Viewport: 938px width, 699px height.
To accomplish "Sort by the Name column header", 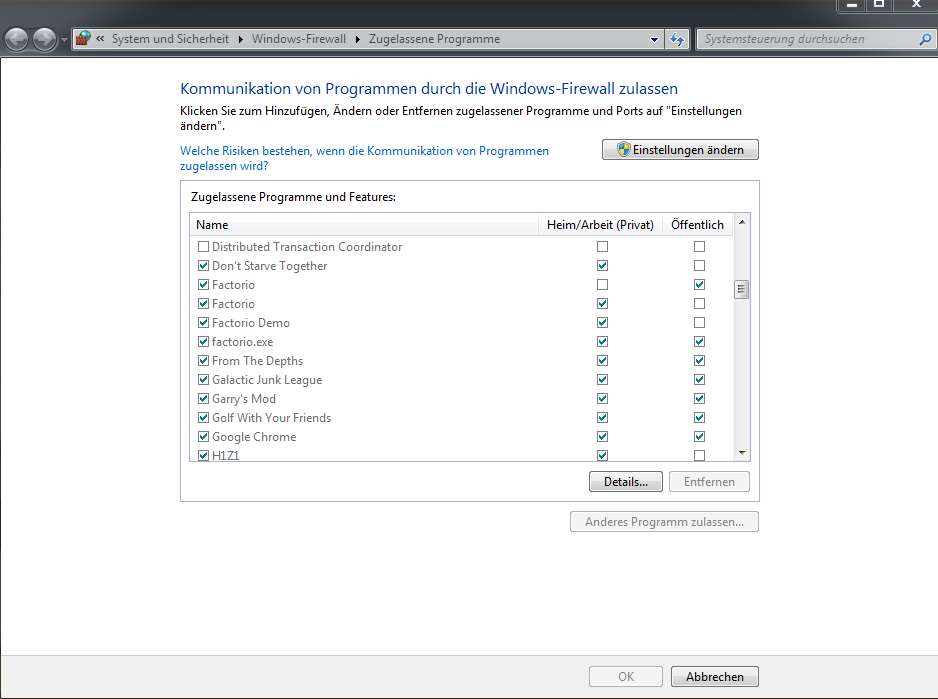I will coord(364,225).
